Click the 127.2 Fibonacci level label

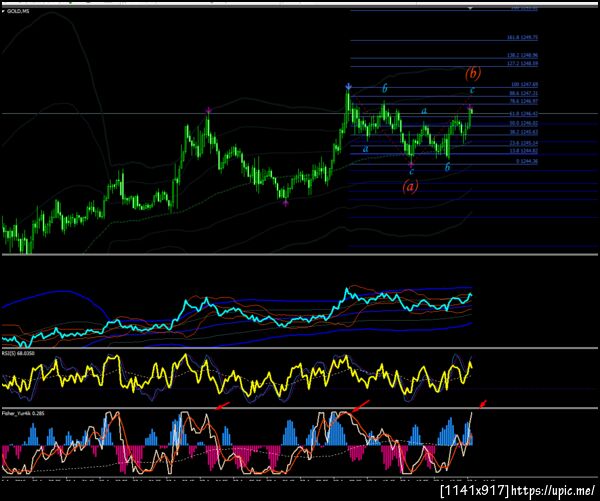tap(522, 64)
